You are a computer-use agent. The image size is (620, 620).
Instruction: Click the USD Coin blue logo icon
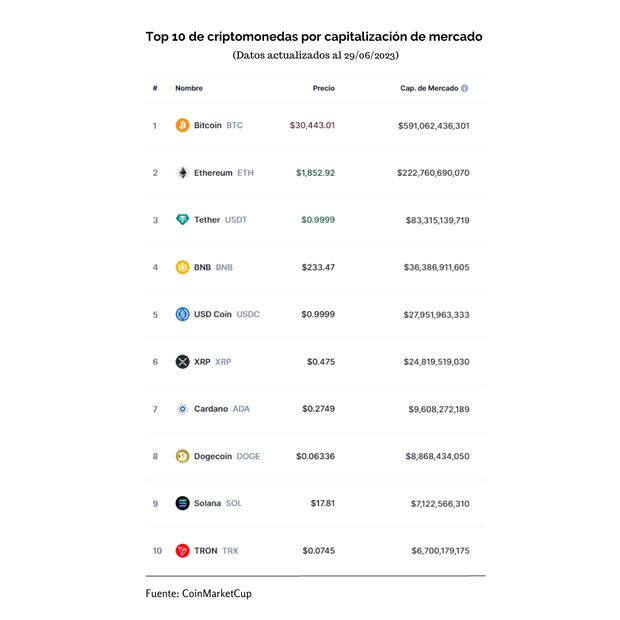tap(182, 314)
